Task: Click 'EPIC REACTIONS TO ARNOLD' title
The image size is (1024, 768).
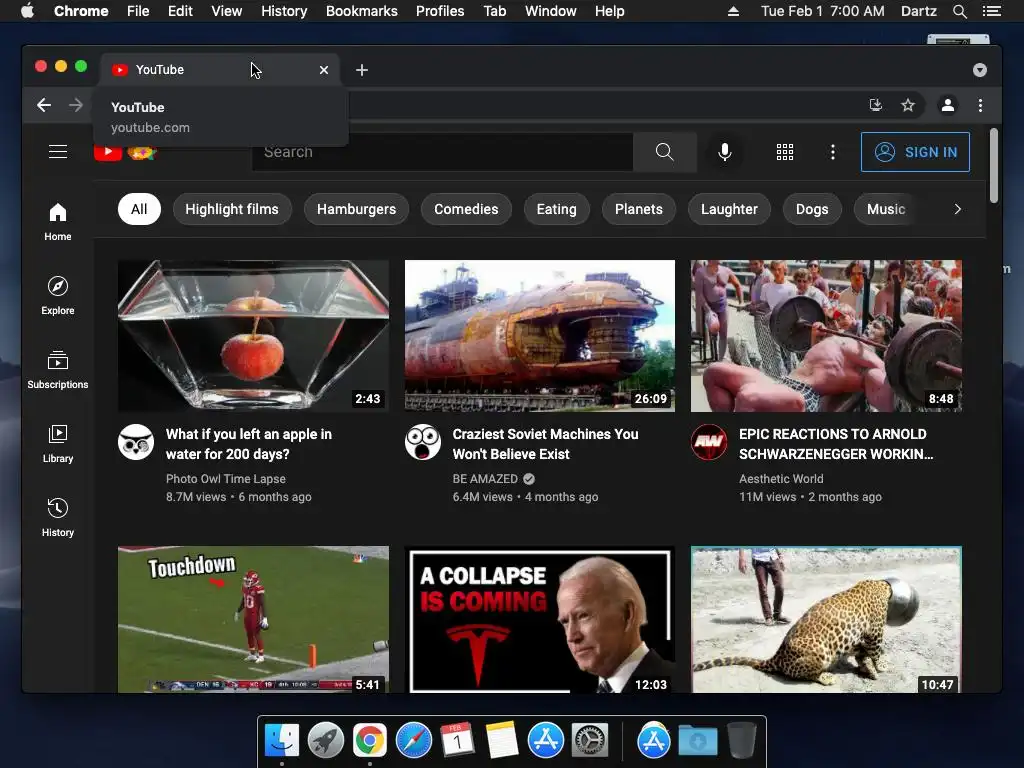Action: pos(836,444)
